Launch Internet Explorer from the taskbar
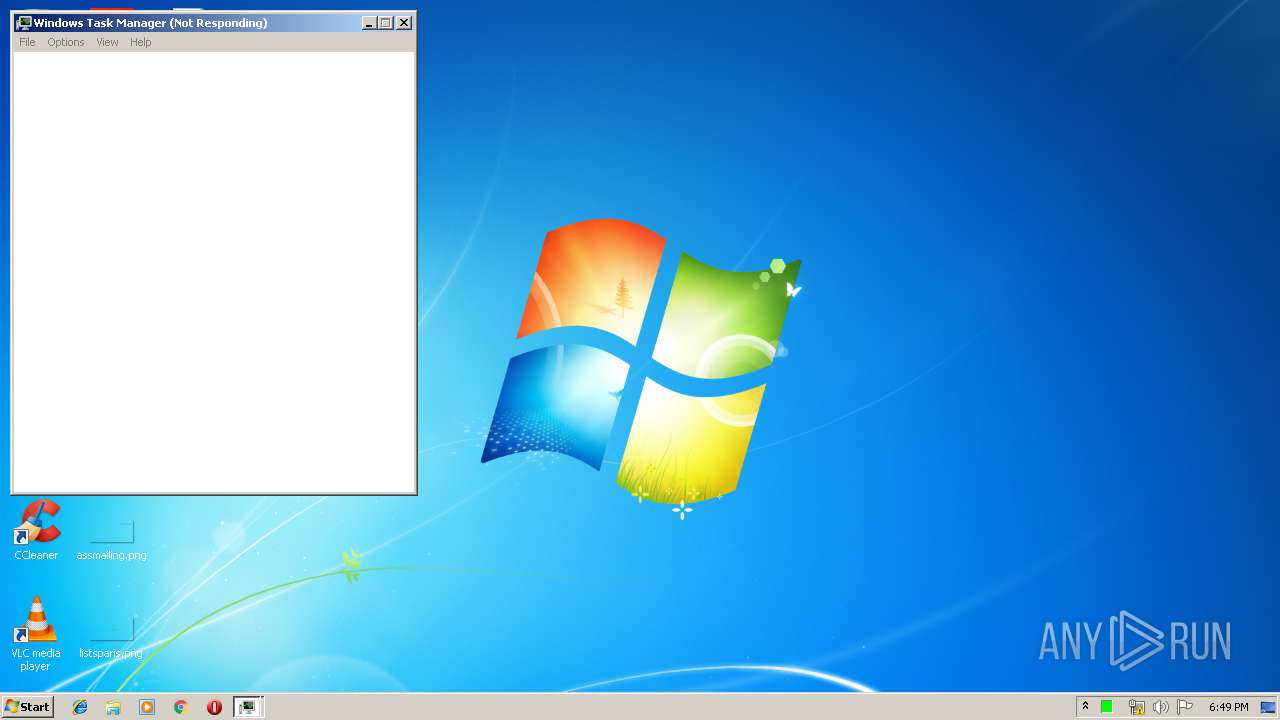The height and width of the screenshot is (720, 1280). pos(80,707)
